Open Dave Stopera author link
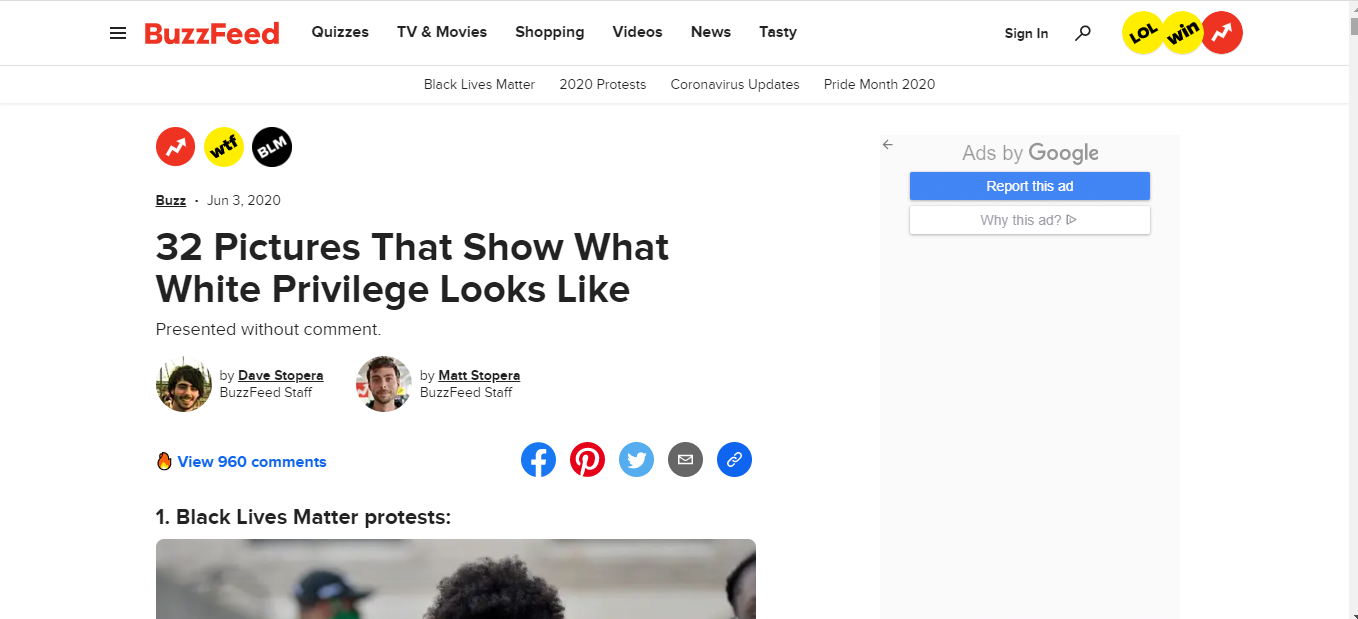The width and height of the screenshot is (1358, 619). pos(280,376)
